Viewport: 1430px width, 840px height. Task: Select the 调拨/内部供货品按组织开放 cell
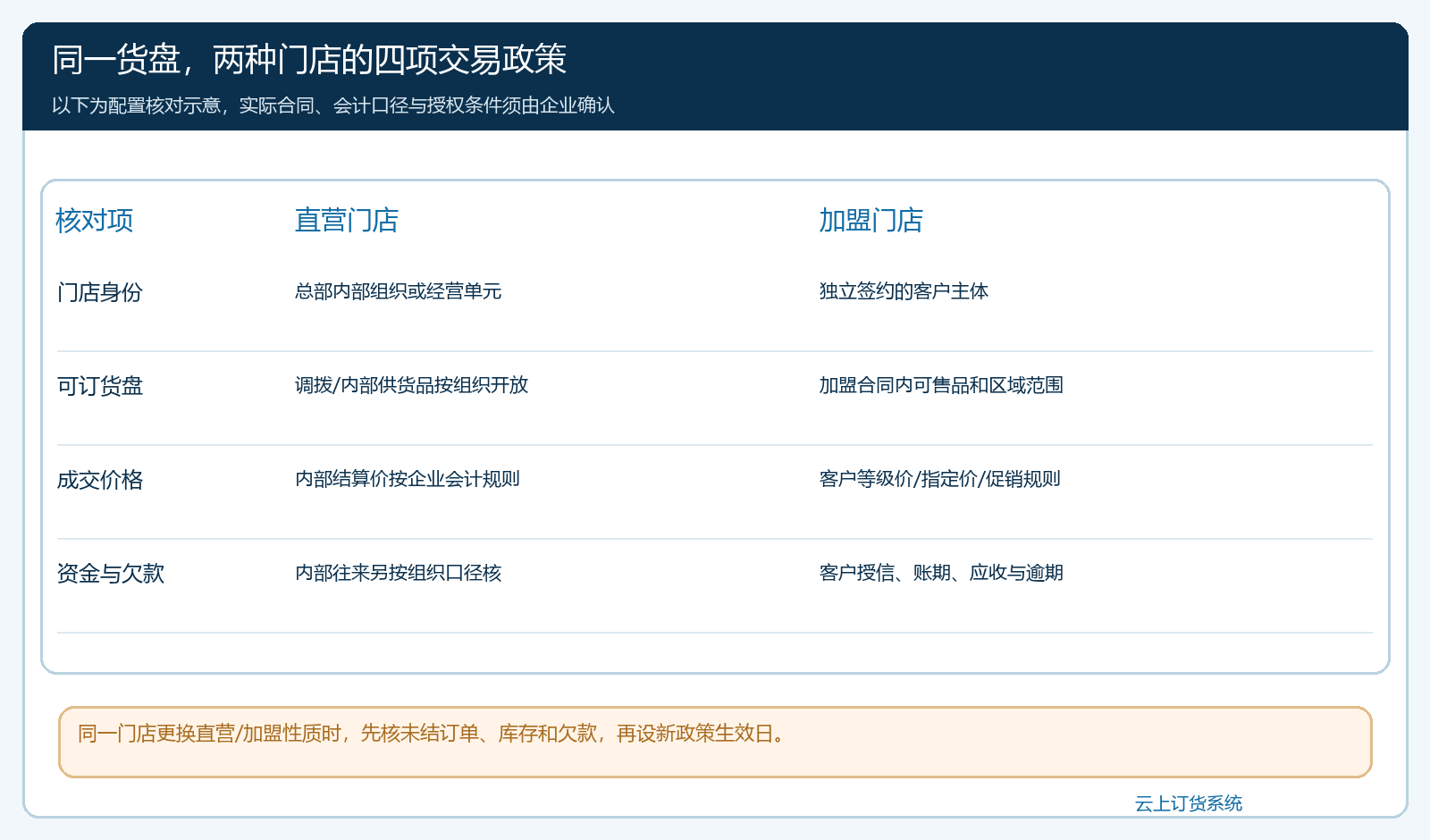pos(412,385)
